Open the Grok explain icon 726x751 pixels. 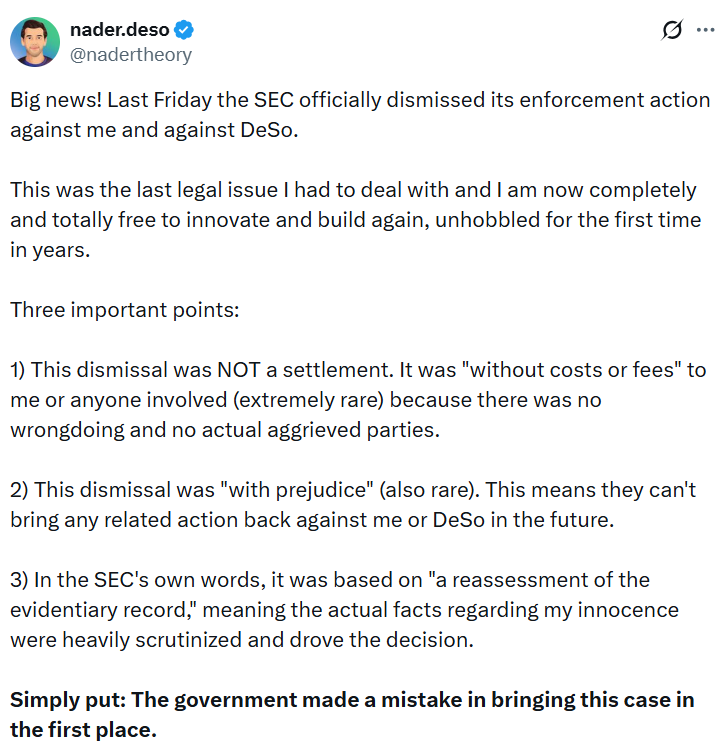click(673, 30)
